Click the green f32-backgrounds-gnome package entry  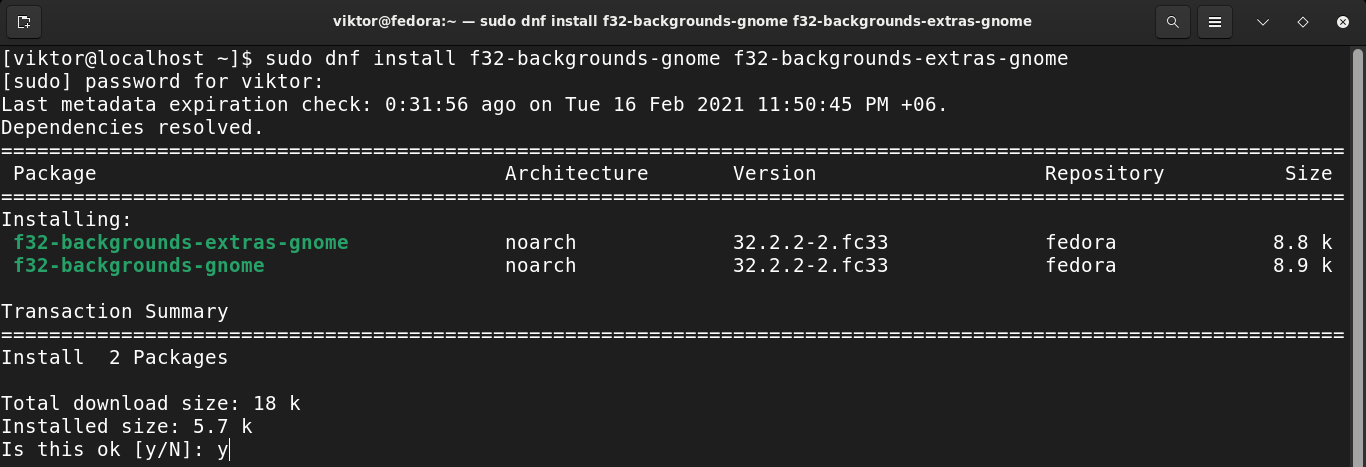(139, 265)
